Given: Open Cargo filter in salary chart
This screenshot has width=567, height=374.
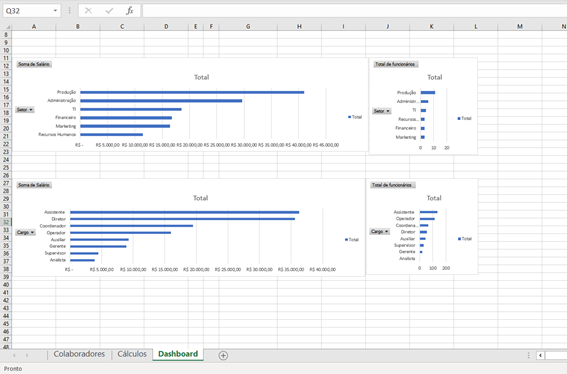Looking at the screenshot, I should [x=25, y=232].
